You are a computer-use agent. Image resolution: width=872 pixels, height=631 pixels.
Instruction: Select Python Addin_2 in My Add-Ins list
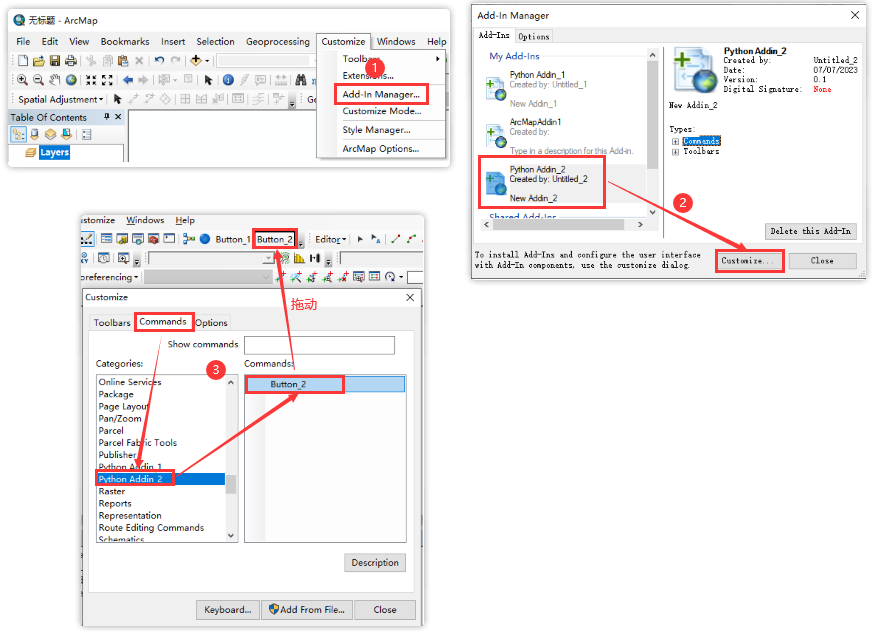[x=563, y=183]
